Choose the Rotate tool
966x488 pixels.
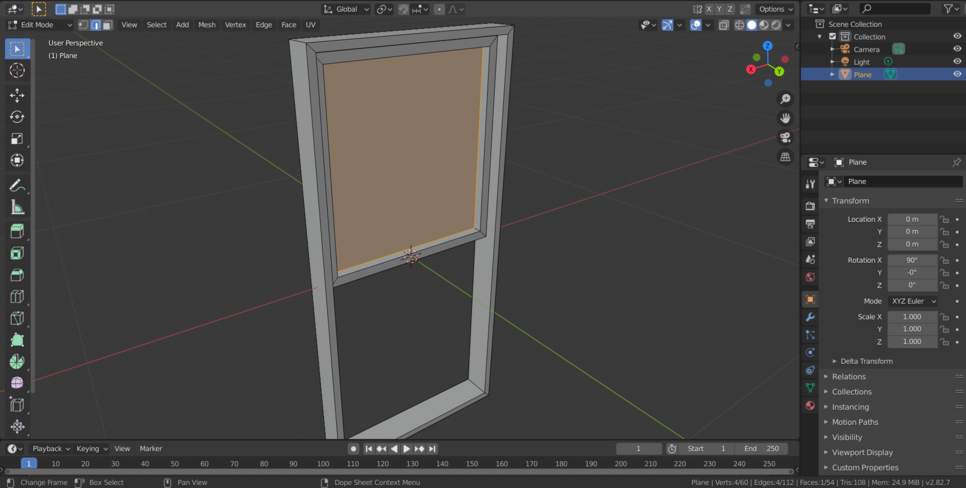(x=17, y=116)
